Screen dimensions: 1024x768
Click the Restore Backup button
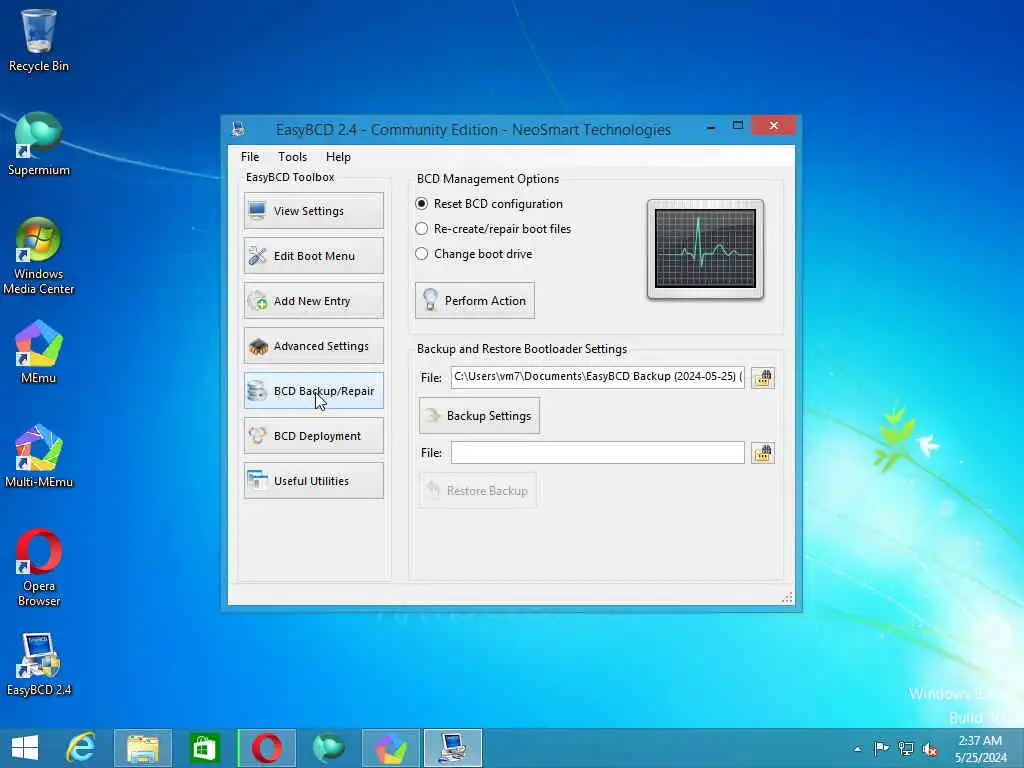click(x=477, y=490)
